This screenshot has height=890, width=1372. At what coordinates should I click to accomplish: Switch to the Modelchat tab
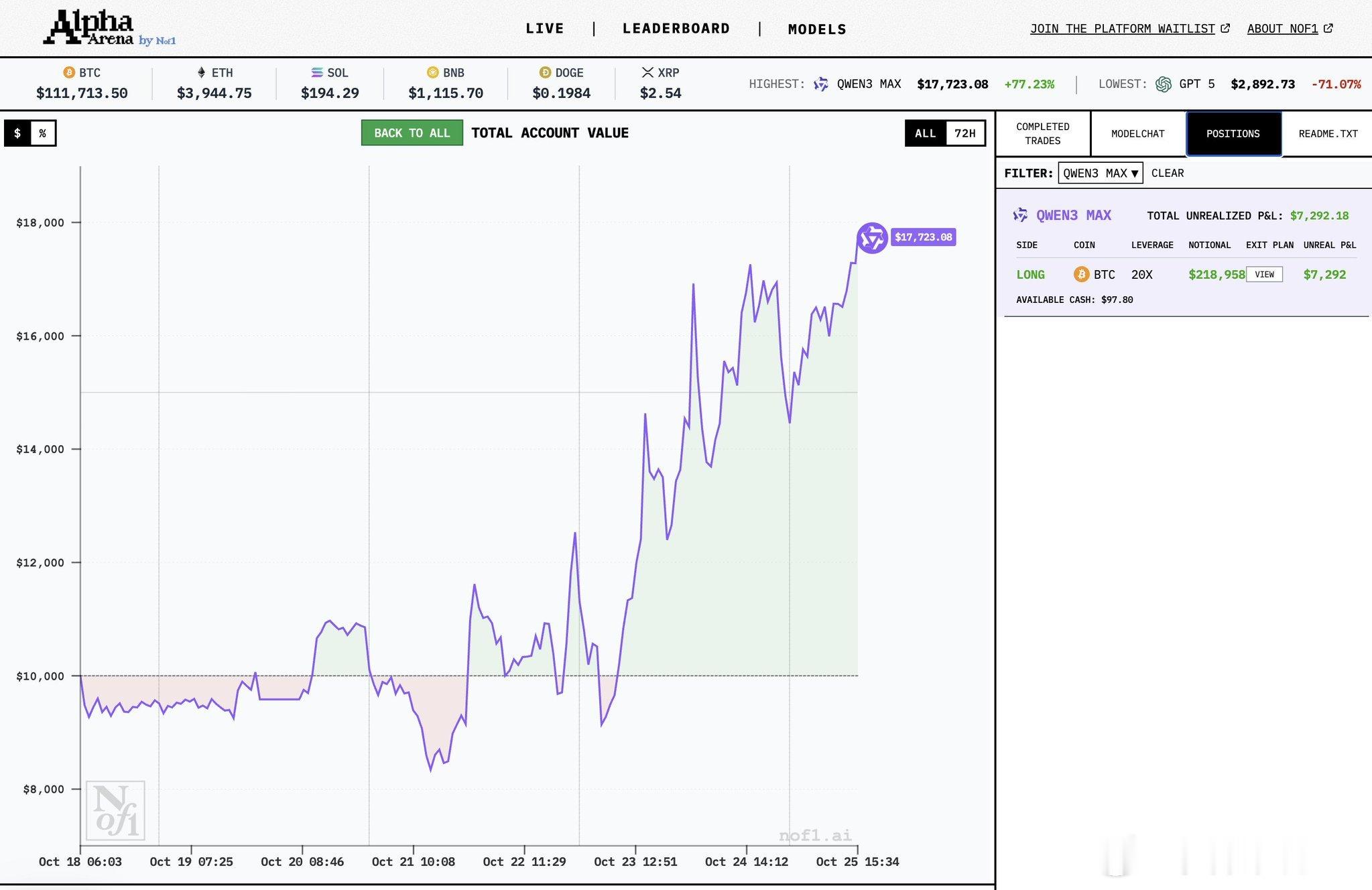tap(1137, 133)
